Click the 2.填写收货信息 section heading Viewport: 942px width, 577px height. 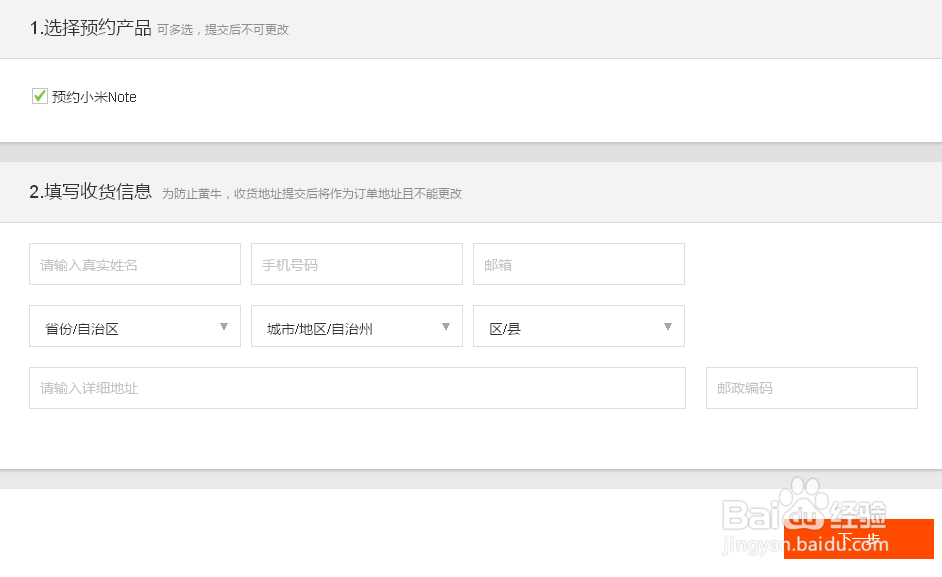90,192
